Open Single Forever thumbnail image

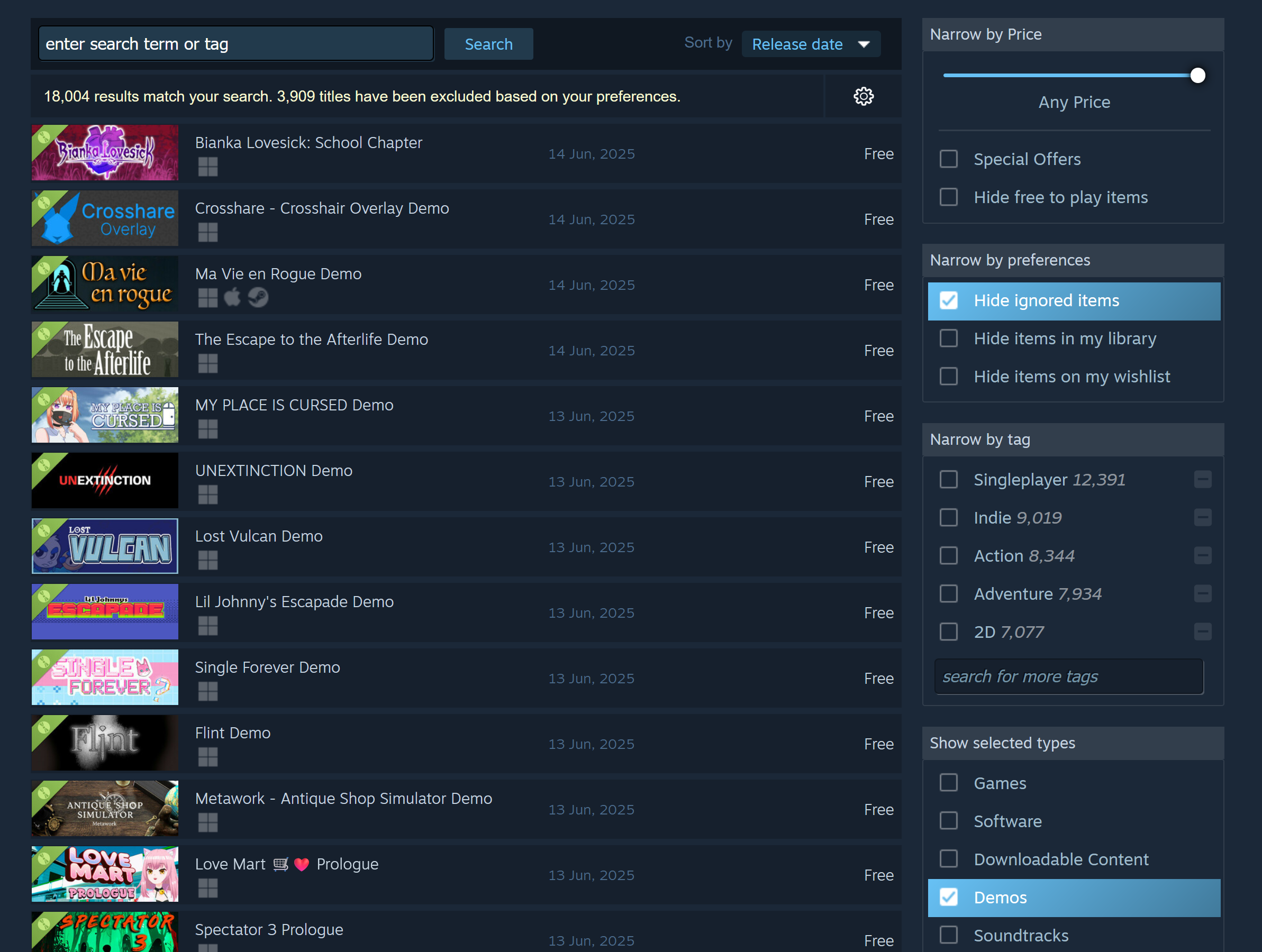[105, 677]
